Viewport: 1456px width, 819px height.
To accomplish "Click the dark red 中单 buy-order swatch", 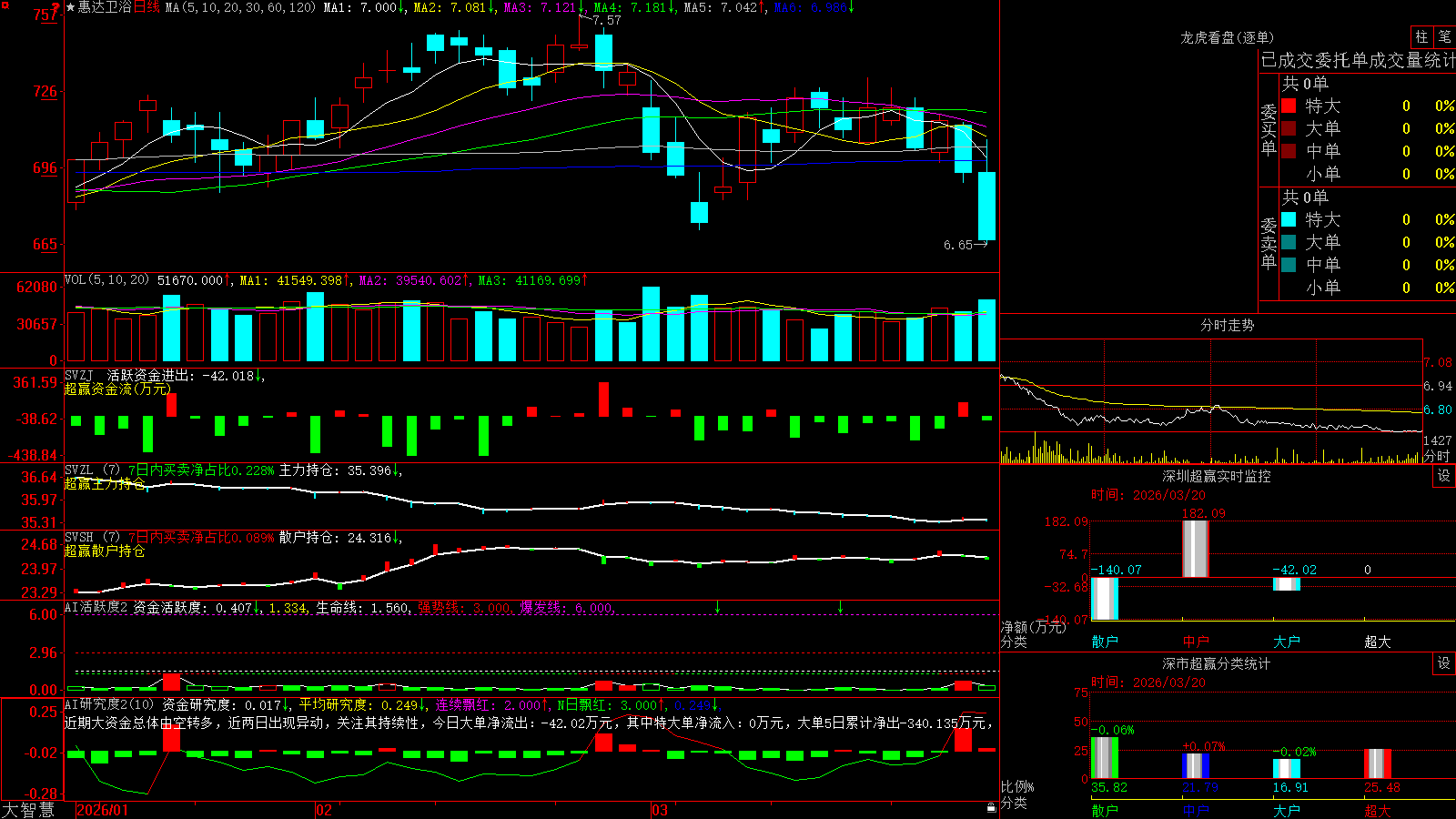I will [1289, 150].
